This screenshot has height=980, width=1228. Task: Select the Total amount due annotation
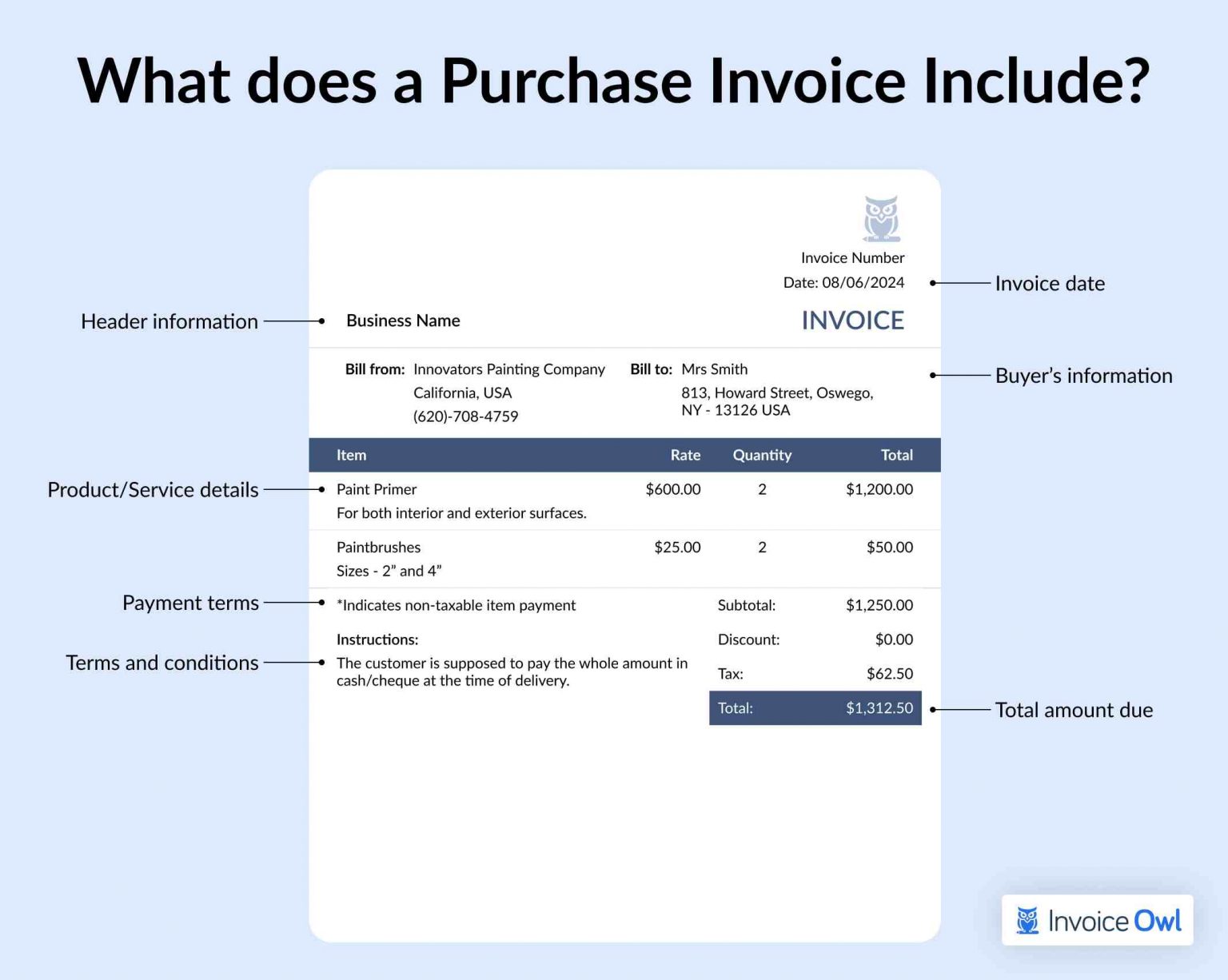point(1074,710)
